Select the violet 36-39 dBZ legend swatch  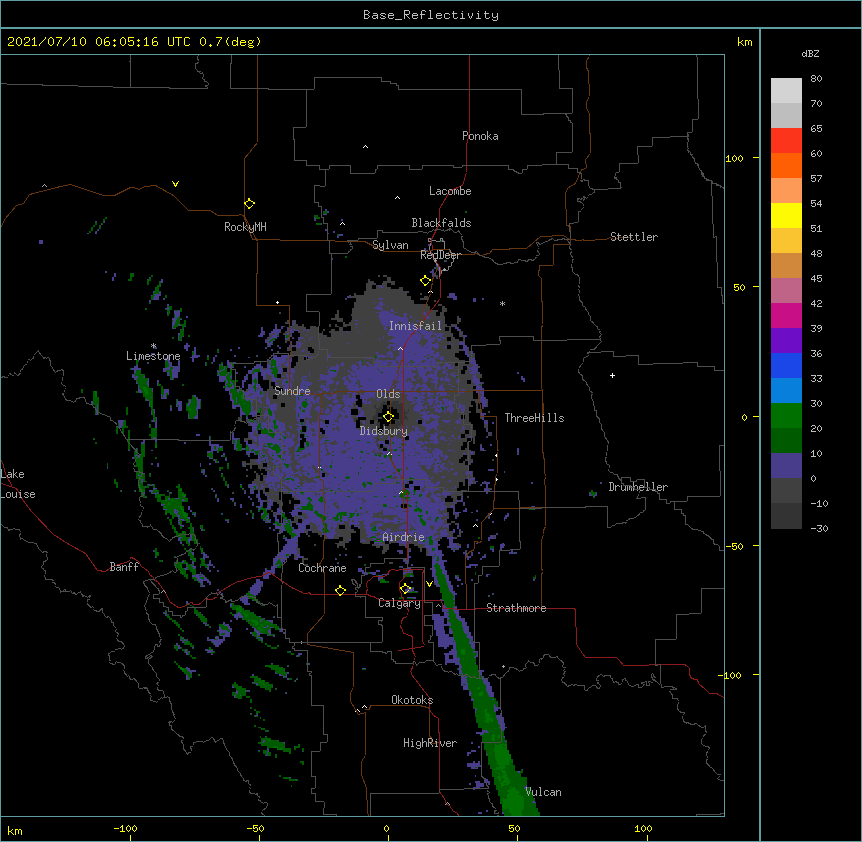point(786,341)
